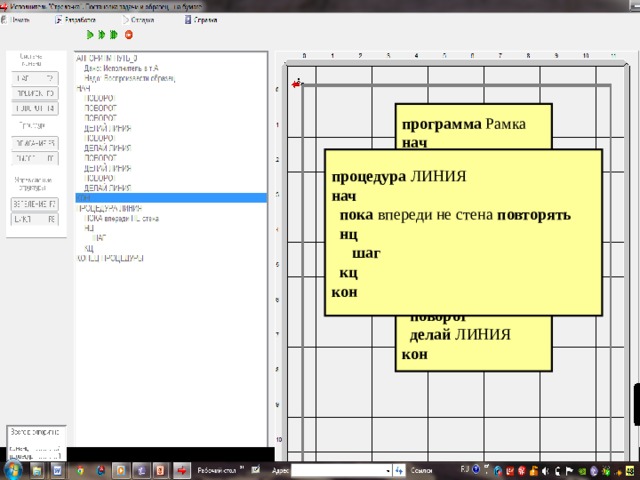Click the double-arrow step run icon
Image resolution: width=640 pixels, height=480 pixels.
(102, 35)
